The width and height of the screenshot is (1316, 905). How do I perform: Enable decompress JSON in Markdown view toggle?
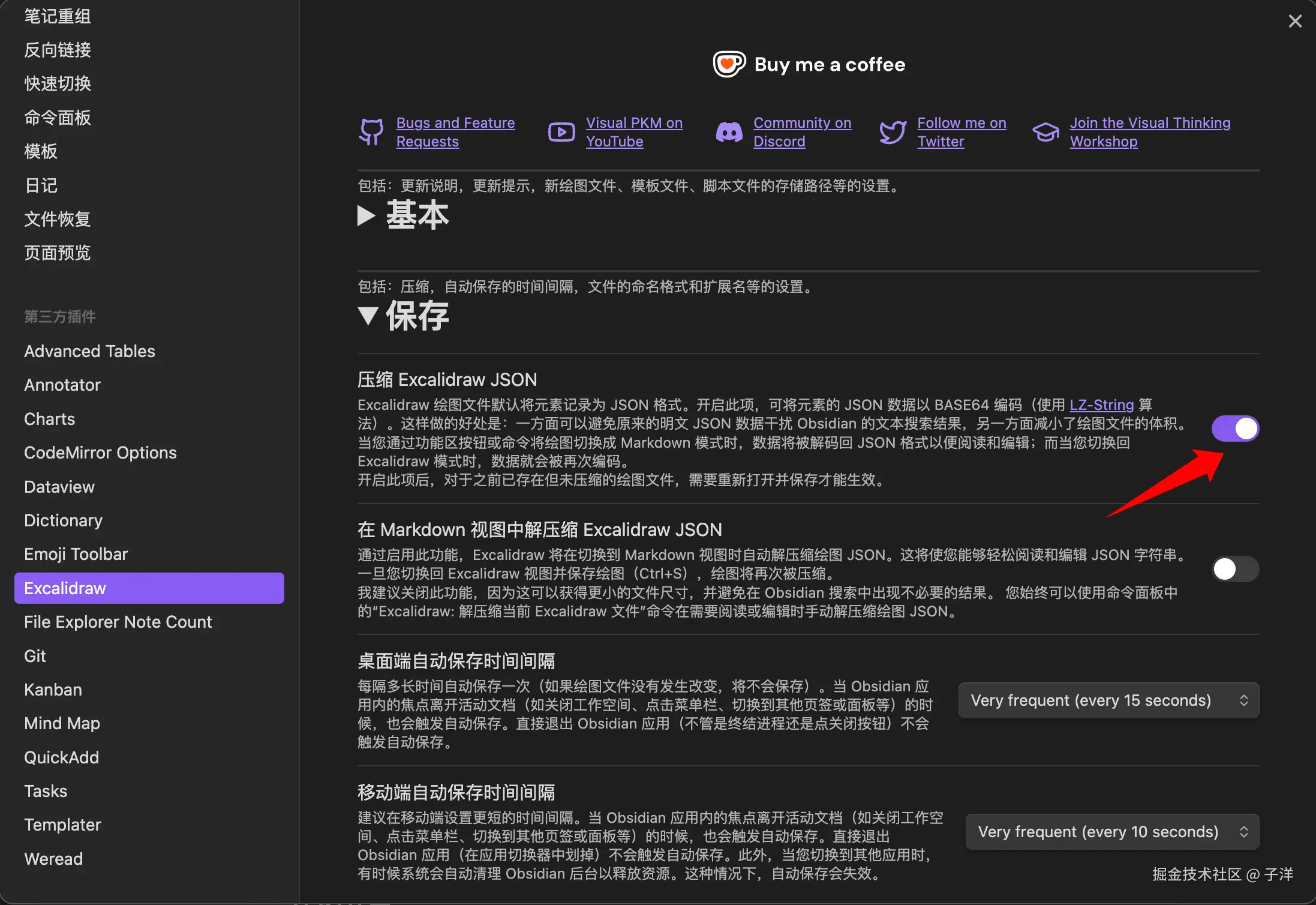point(1235,569)
